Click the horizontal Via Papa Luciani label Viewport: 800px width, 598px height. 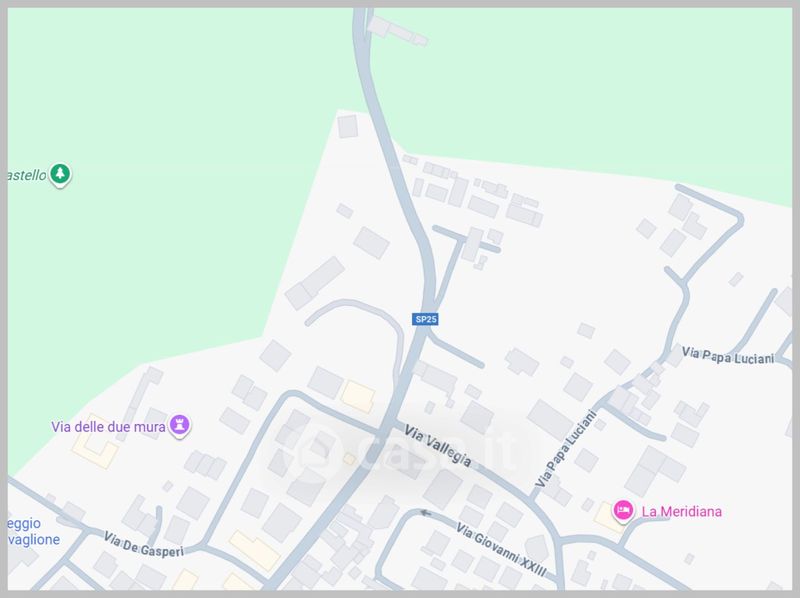(x=728, y=356)
